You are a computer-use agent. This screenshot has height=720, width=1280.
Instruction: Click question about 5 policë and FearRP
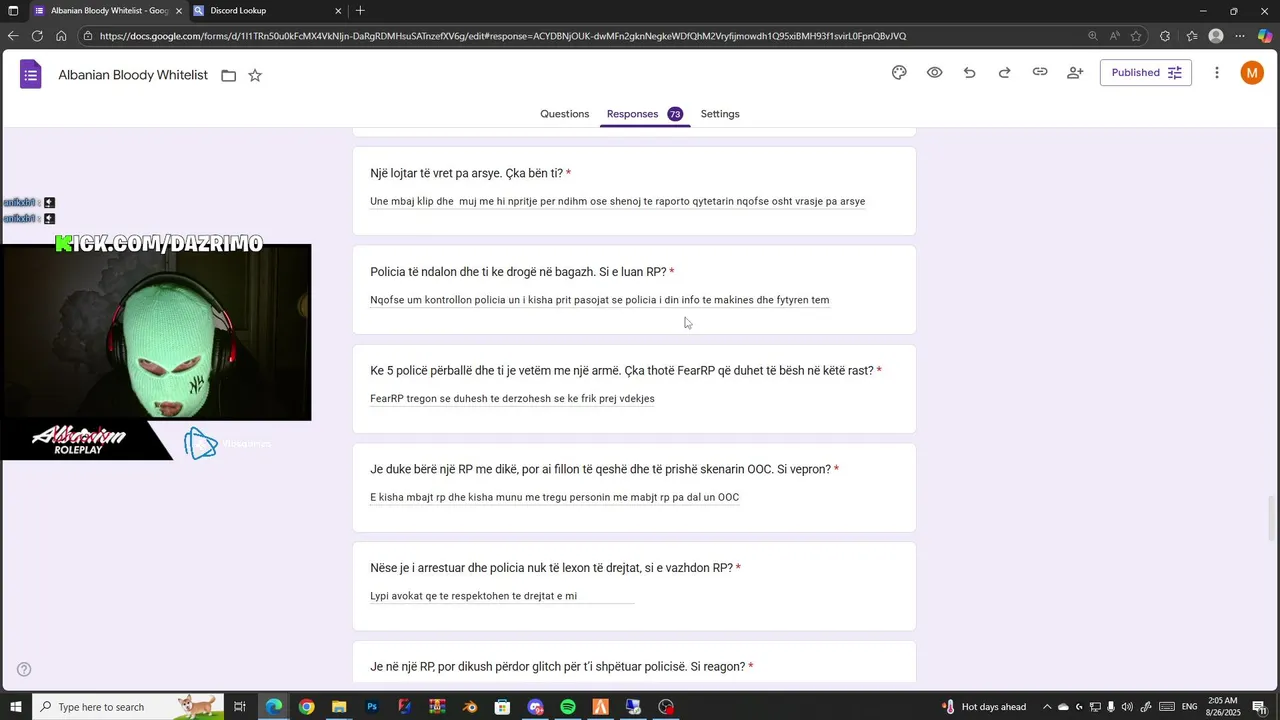(622, 371)
